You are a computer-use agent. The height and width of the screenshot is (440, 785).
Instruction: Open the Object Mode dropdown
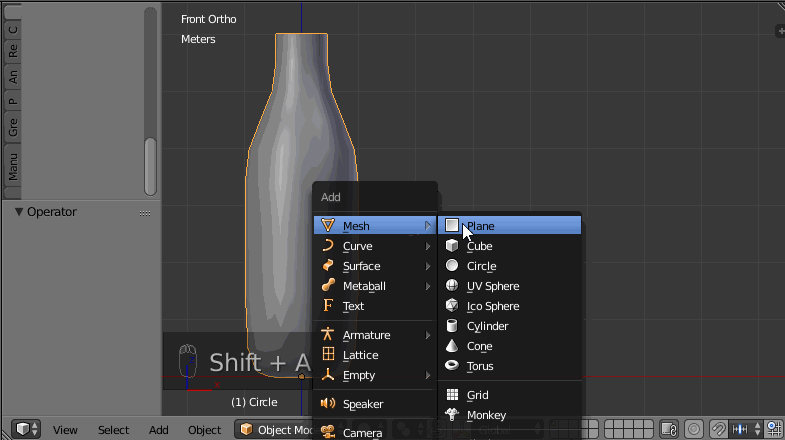(x=274, y=429)
